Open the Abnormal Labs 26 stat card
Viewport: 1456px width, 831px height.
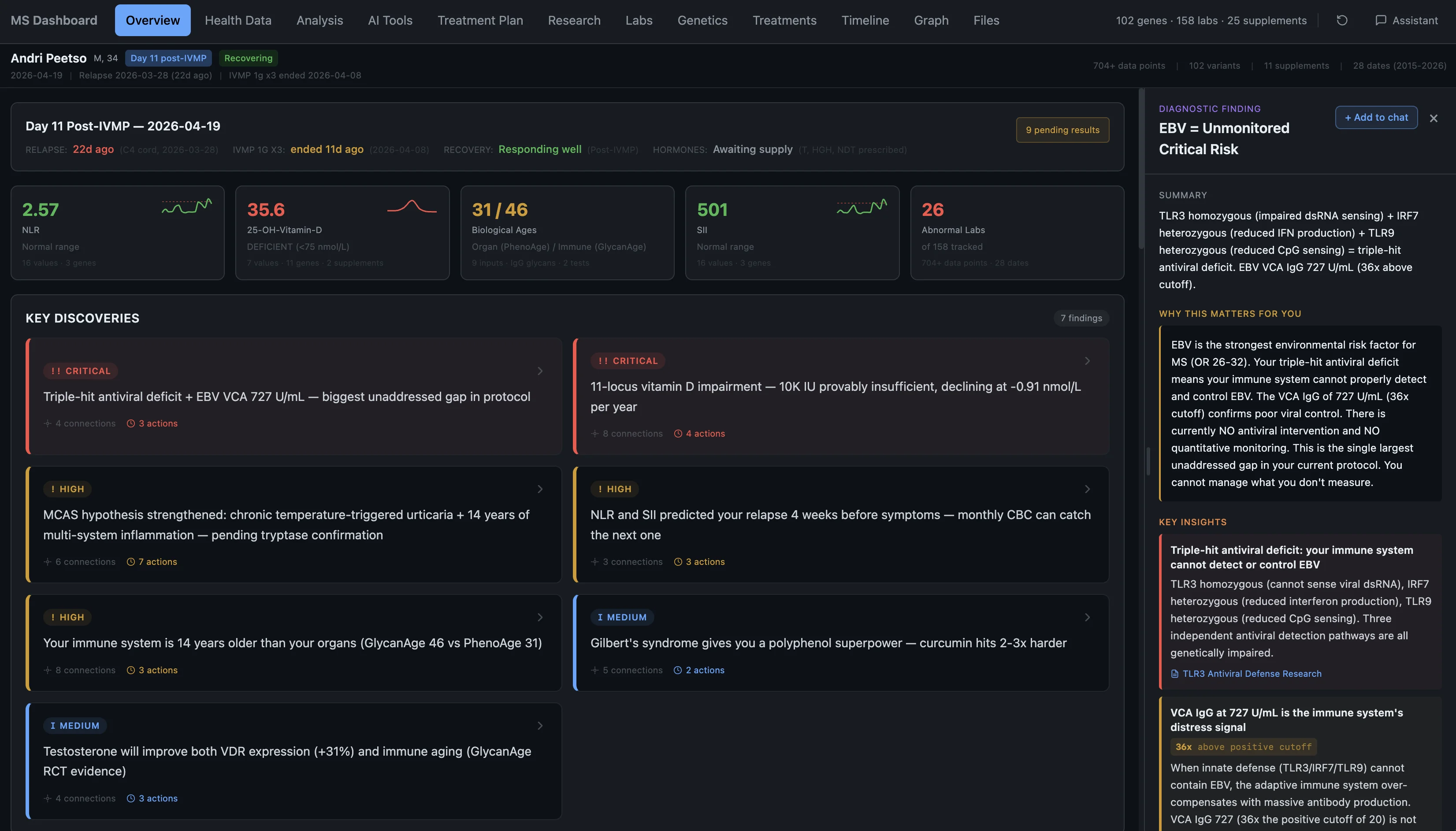(1017, 233)
